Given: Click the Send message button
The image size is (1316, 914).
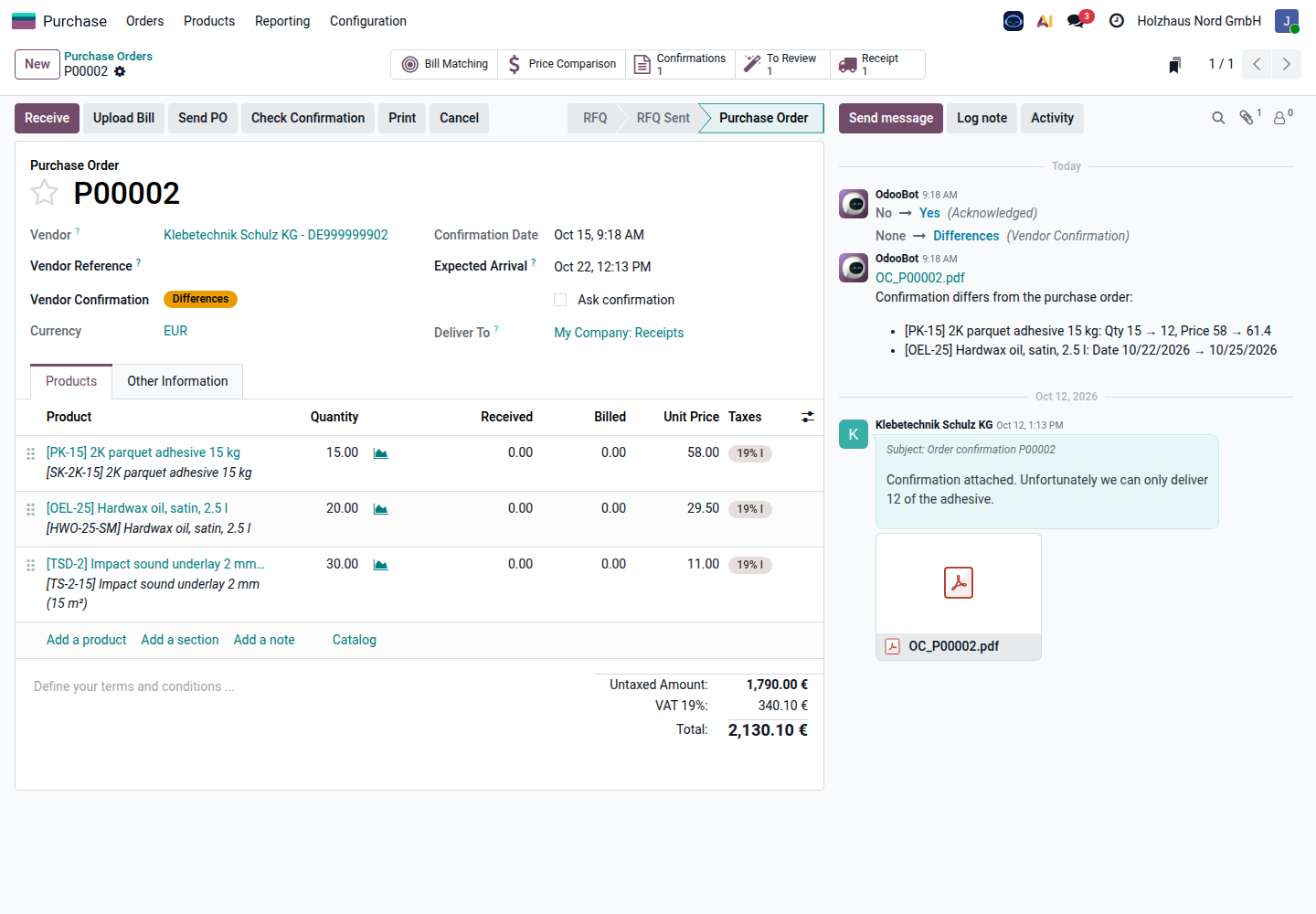Looking at the screenshot, I should (x=891, y=118).
